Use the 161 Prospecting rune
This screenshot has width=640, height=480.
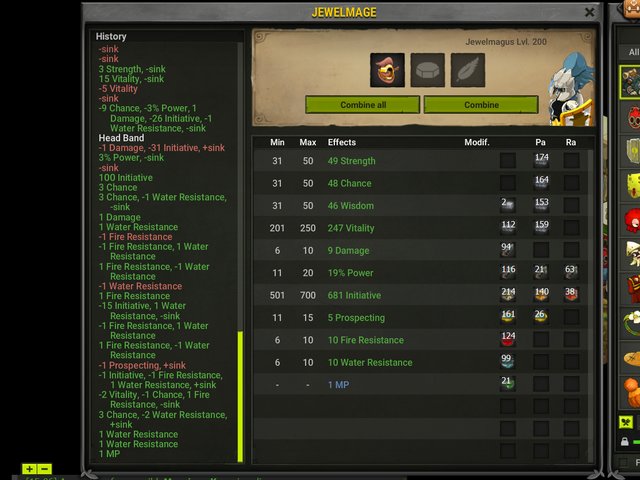click(x=507, y=317)
